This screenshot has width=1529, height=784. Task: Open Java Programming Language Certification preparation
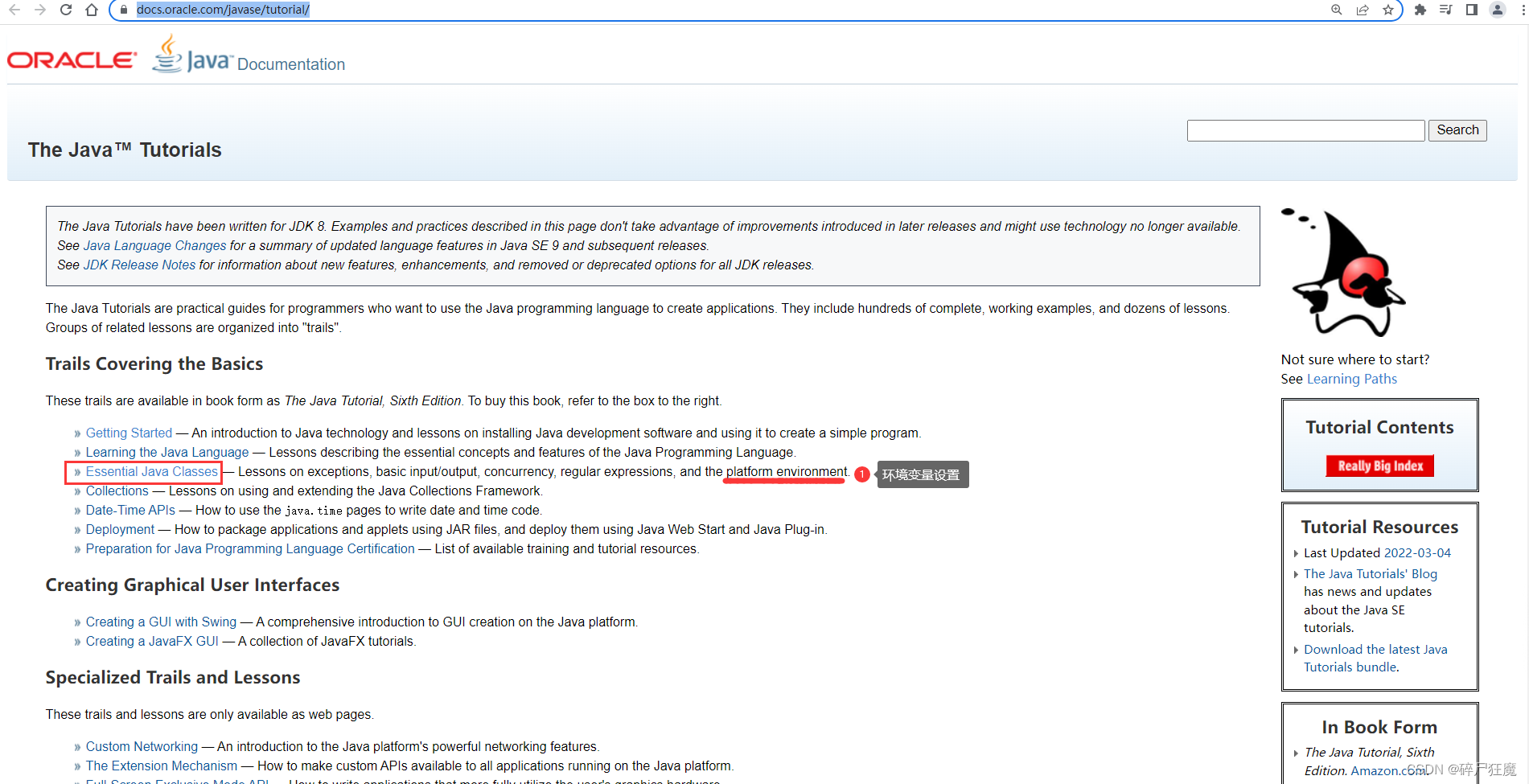(x=250, y=549)
